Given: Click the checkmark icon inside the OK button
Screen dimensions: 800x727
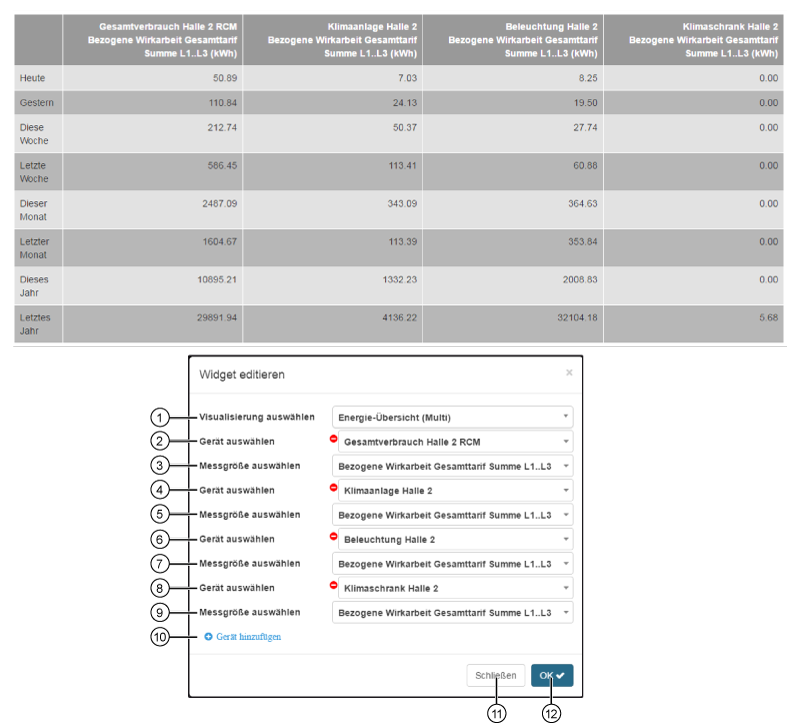Looking at the screenshot, I should point(560,675).
